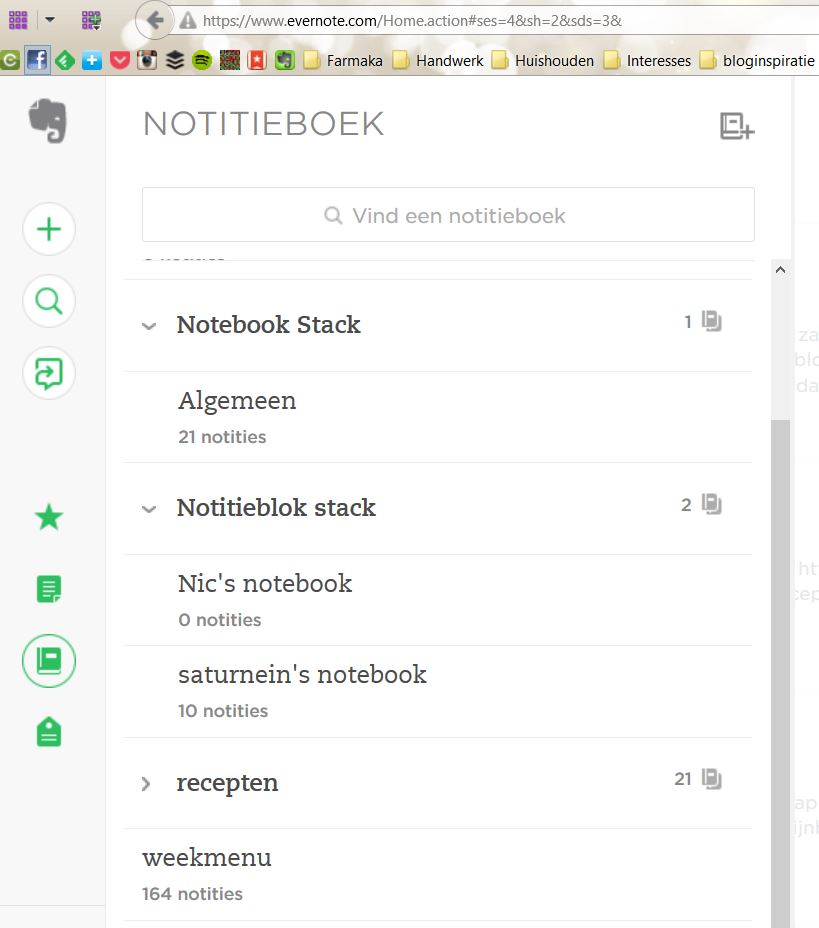The width and height of the screenshot is (819, 928).
Task: Open Nic's notebook
Action: tap(265, 584)
